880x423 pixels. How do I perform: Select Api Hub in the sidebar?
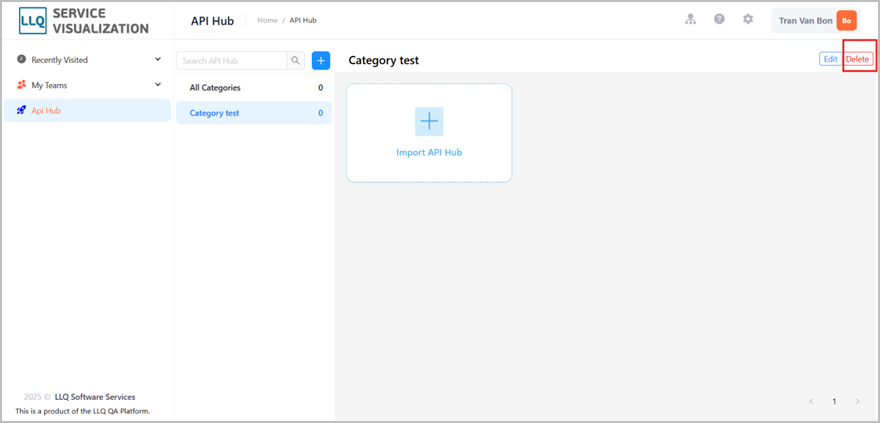(87, 111)
